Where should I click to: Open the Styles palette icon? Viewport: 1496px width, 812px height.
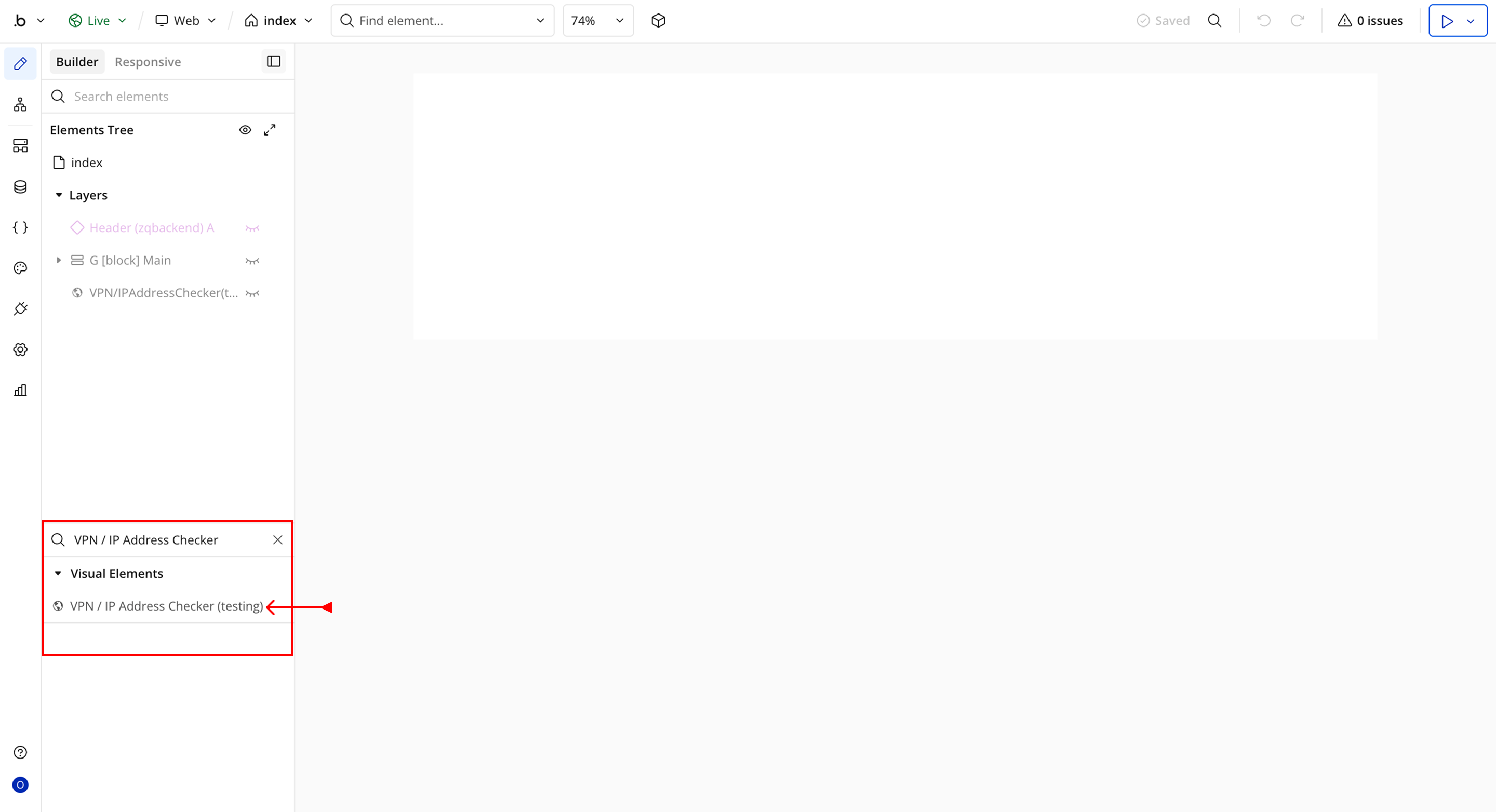20,268
